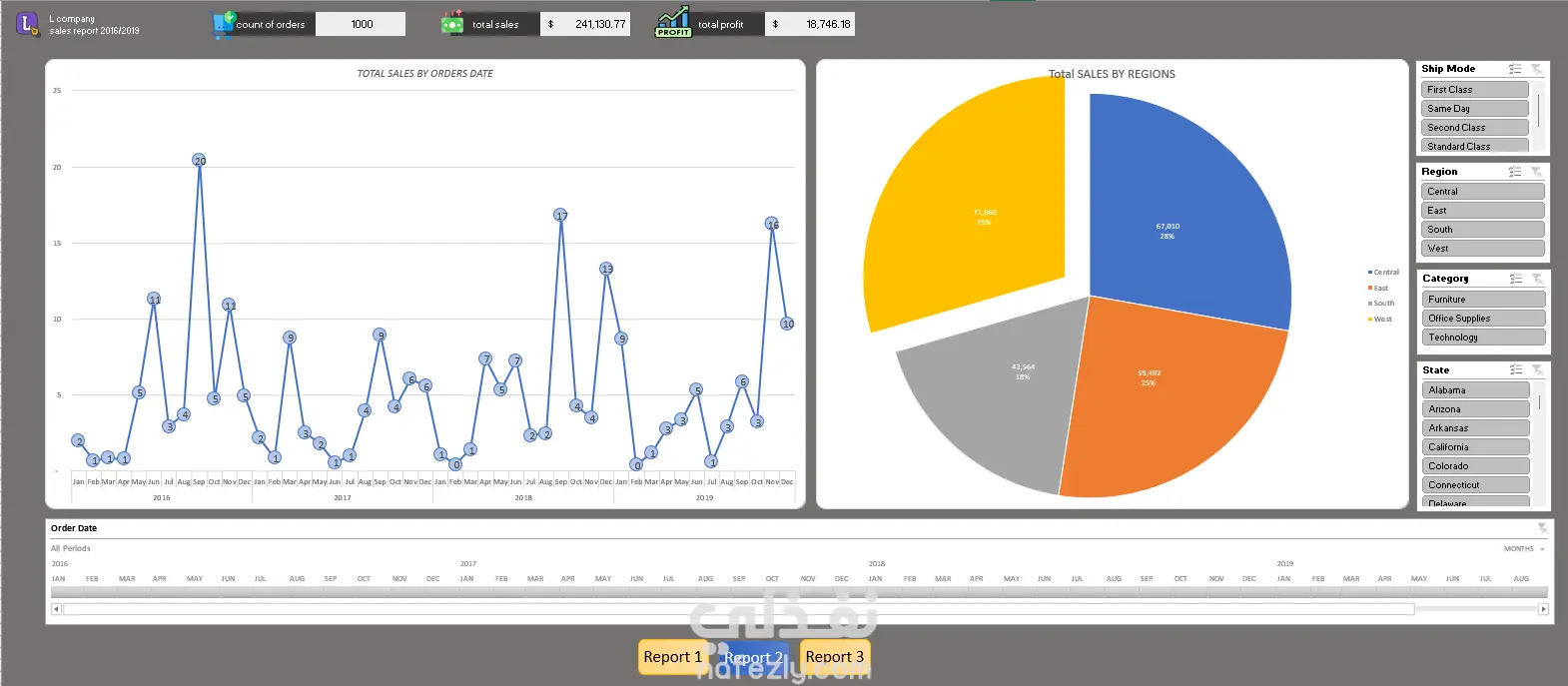Viewport: 1568px width, 686px height.
Task: Filter by Second Class ship mode
Action: [x=1475, y=128]
